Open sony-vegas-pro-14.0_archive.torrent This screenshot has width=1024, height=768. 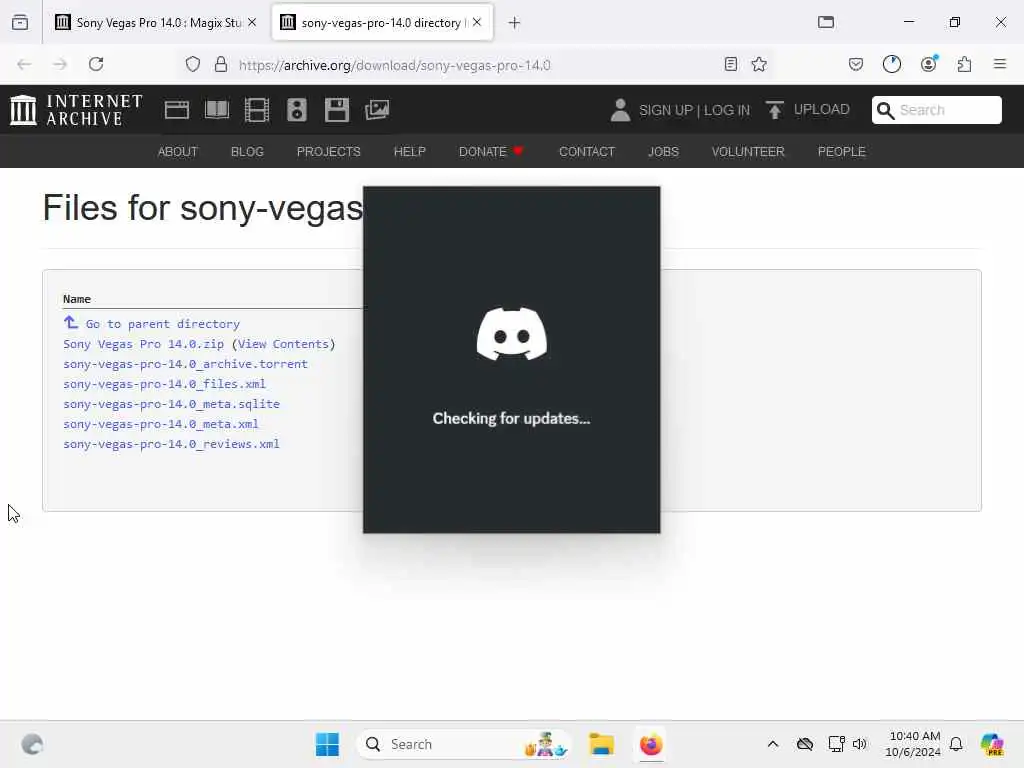pyautogui.click(x=185, y=364)
